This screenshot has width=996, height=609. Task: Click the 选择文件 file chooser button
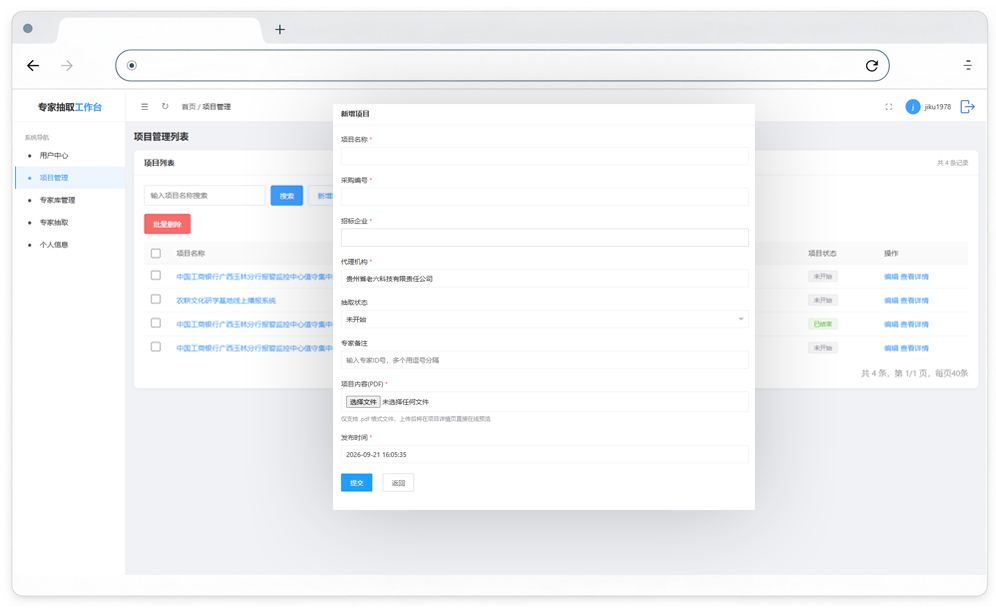pos(363,401)
